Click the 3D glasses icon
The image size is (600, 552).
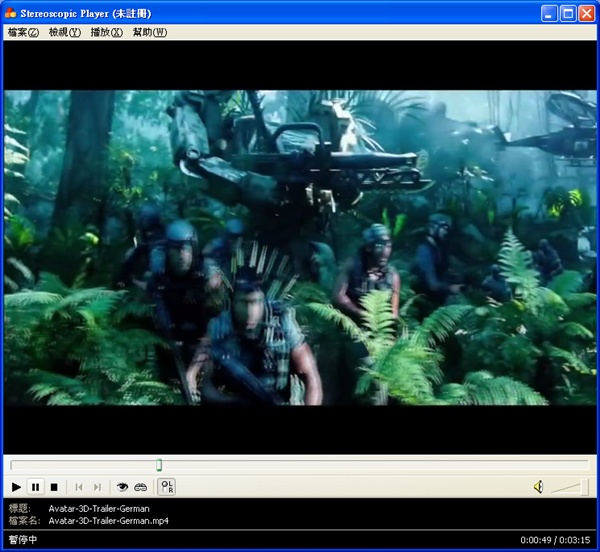(140, 487)
